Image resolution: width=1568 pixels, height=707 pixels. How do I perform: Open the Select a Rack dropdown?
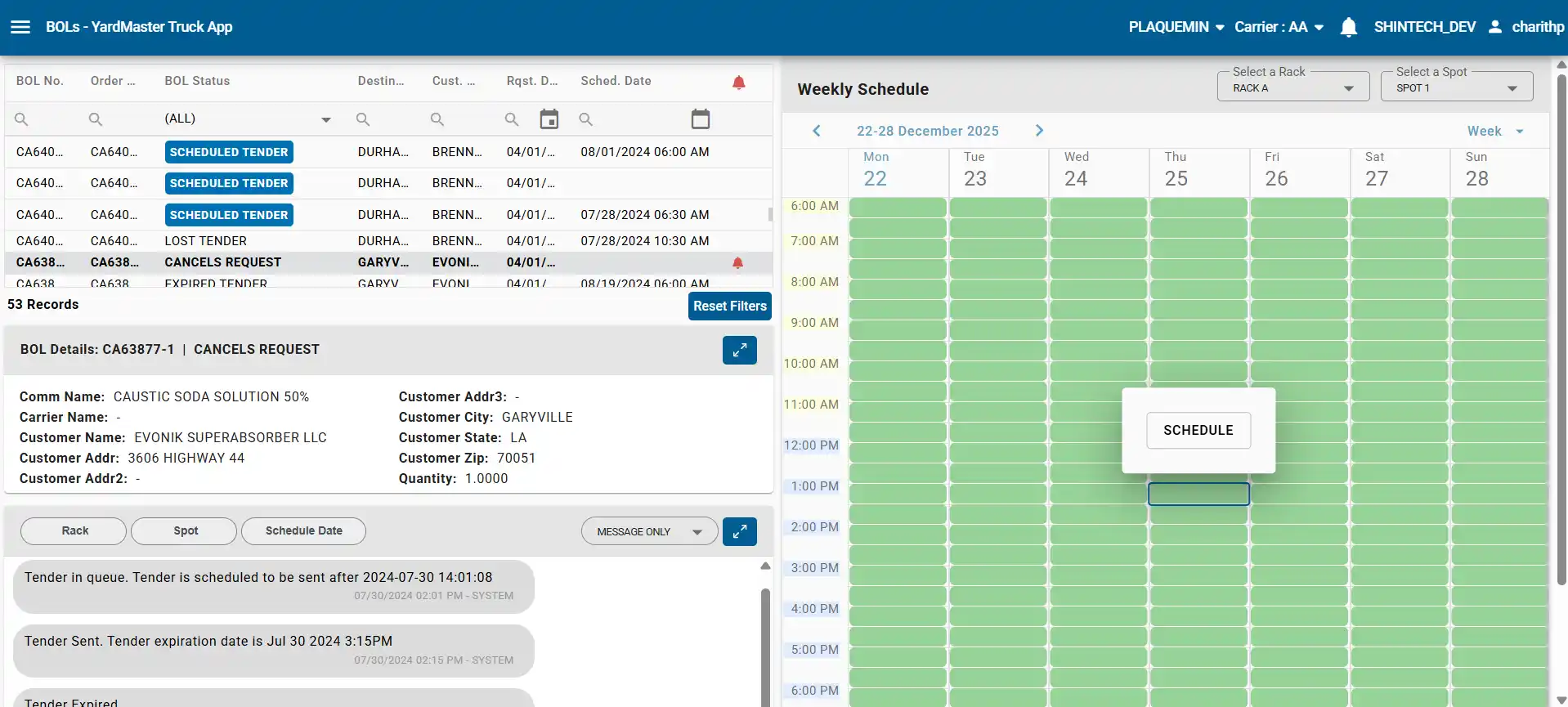point(1292,87)
